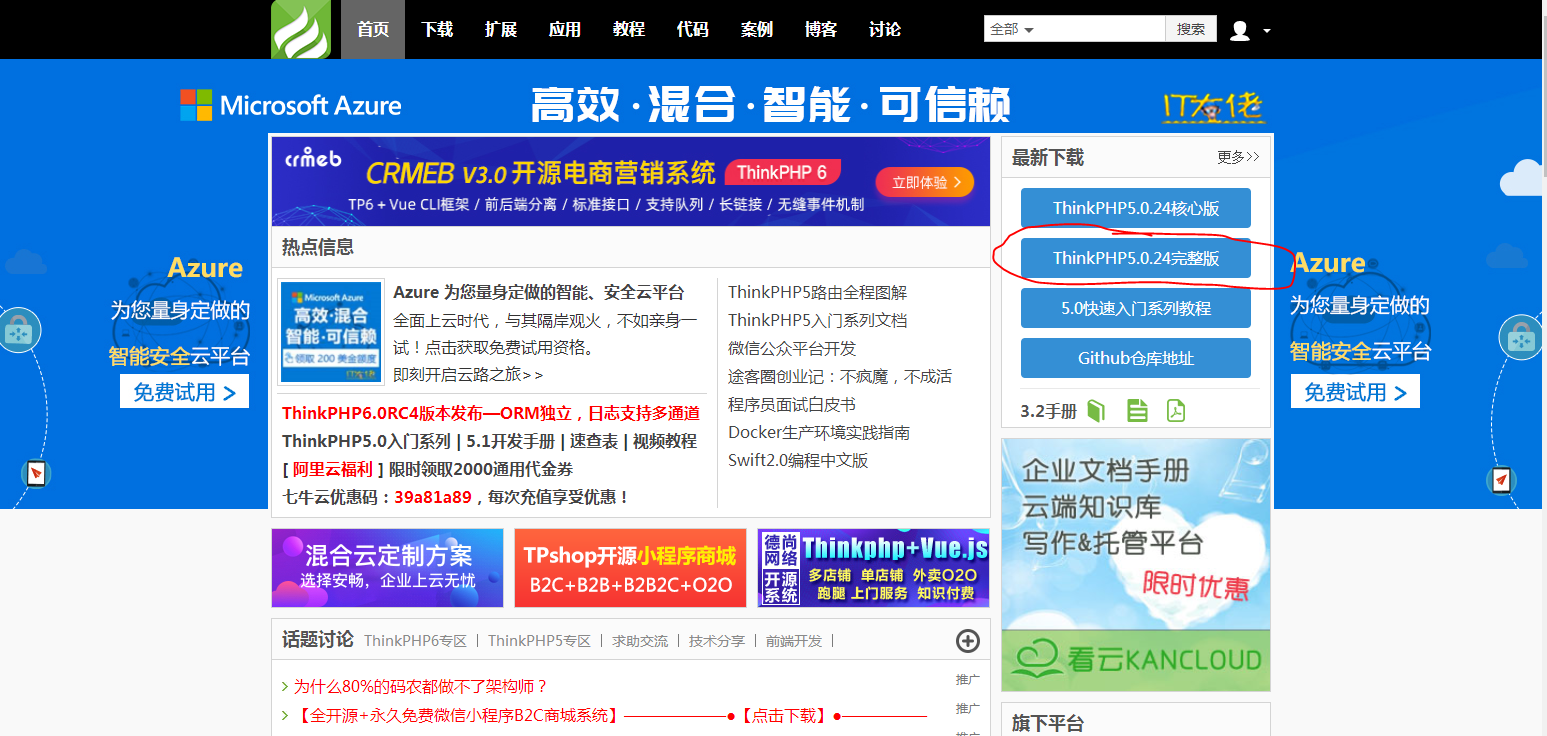Click 立即体验 on the CRMEB banner
The image size is (1547, 736).
pyautogui.click(x=925, y=182)
